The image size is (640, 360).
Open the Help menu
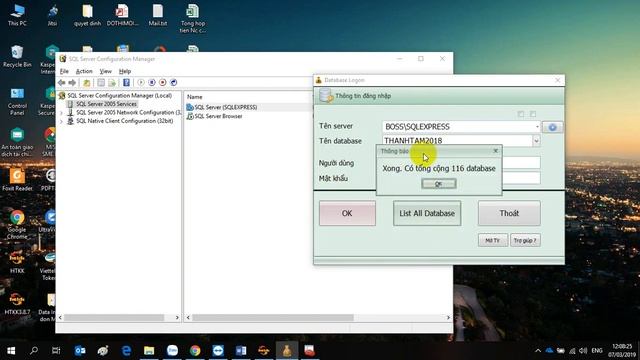[x=124, y=71]
